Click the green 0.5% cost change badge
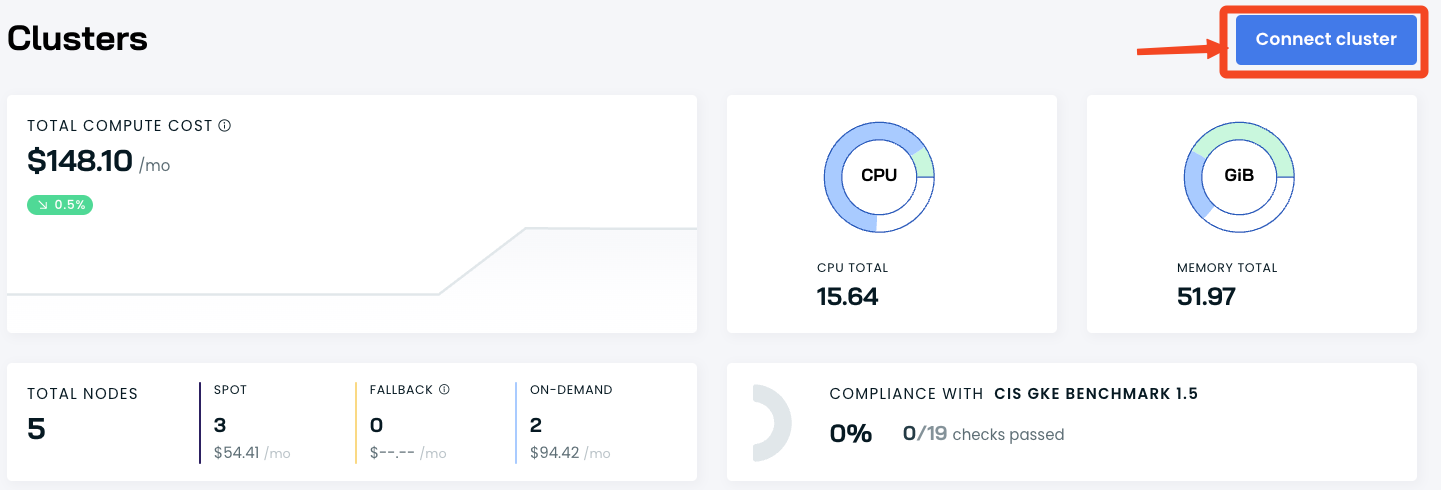 click(x=60, y=205)
